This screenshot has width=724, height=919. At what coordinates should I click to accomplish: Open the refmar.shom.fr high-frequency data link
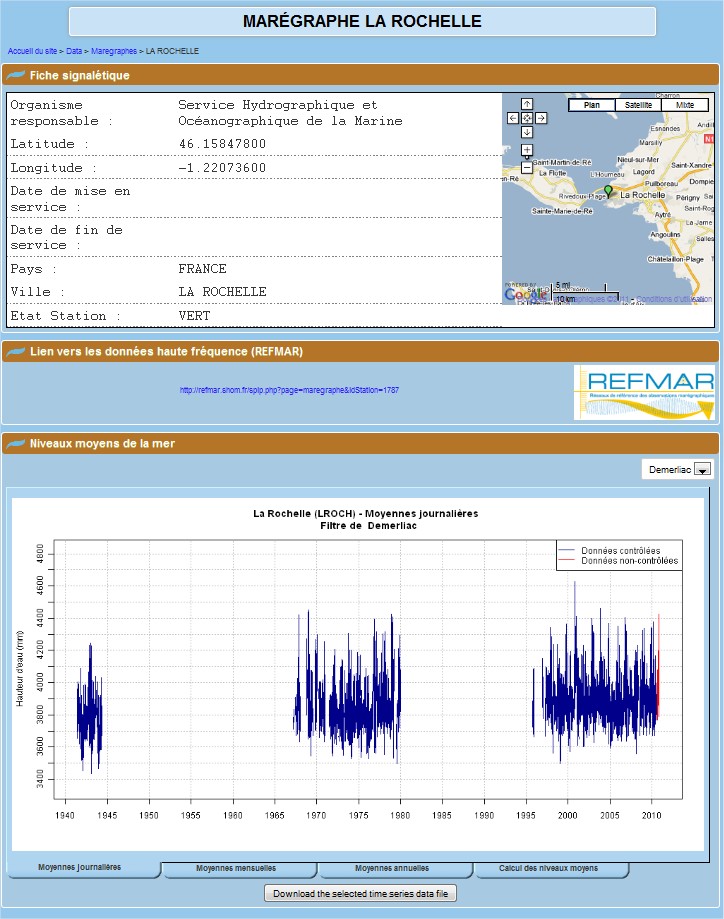point(289,390)
